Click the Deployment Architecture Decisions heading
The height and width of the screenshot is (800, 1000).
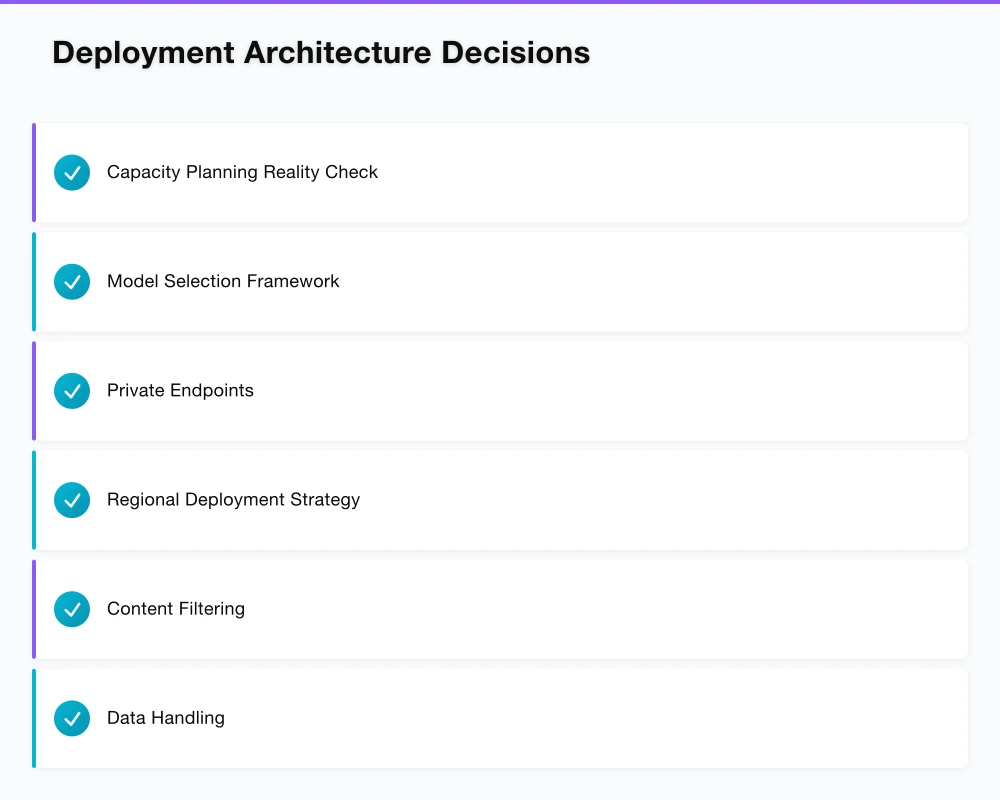point(320,52)
